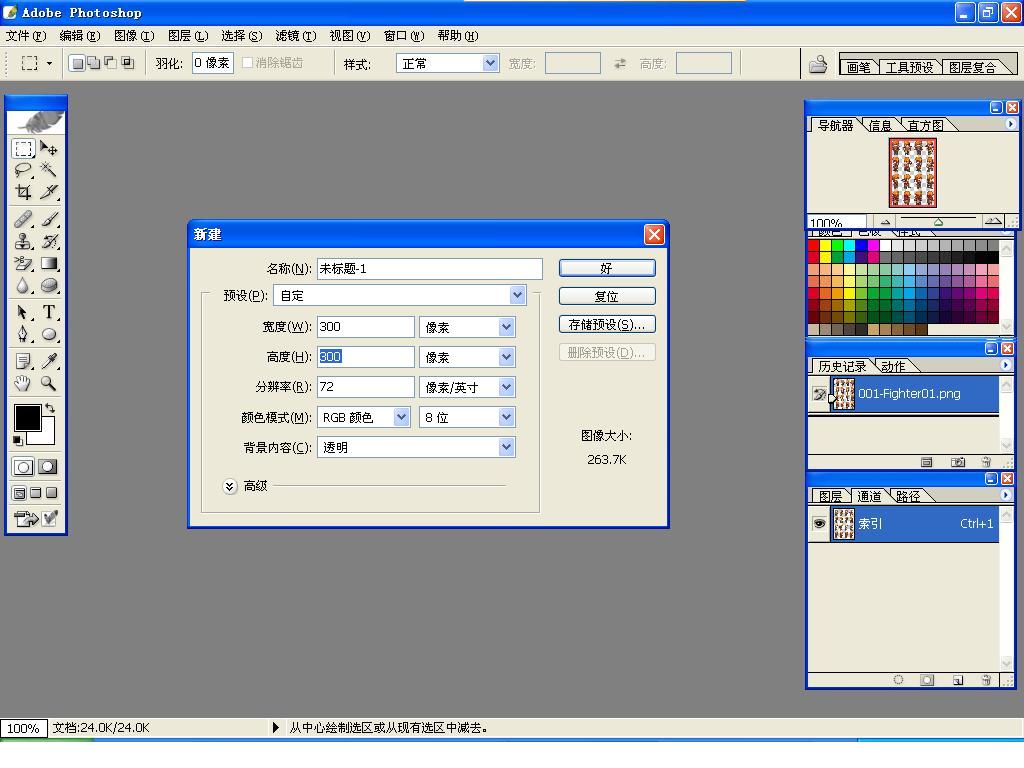Switch to the 动作 tab

[893, 366]
